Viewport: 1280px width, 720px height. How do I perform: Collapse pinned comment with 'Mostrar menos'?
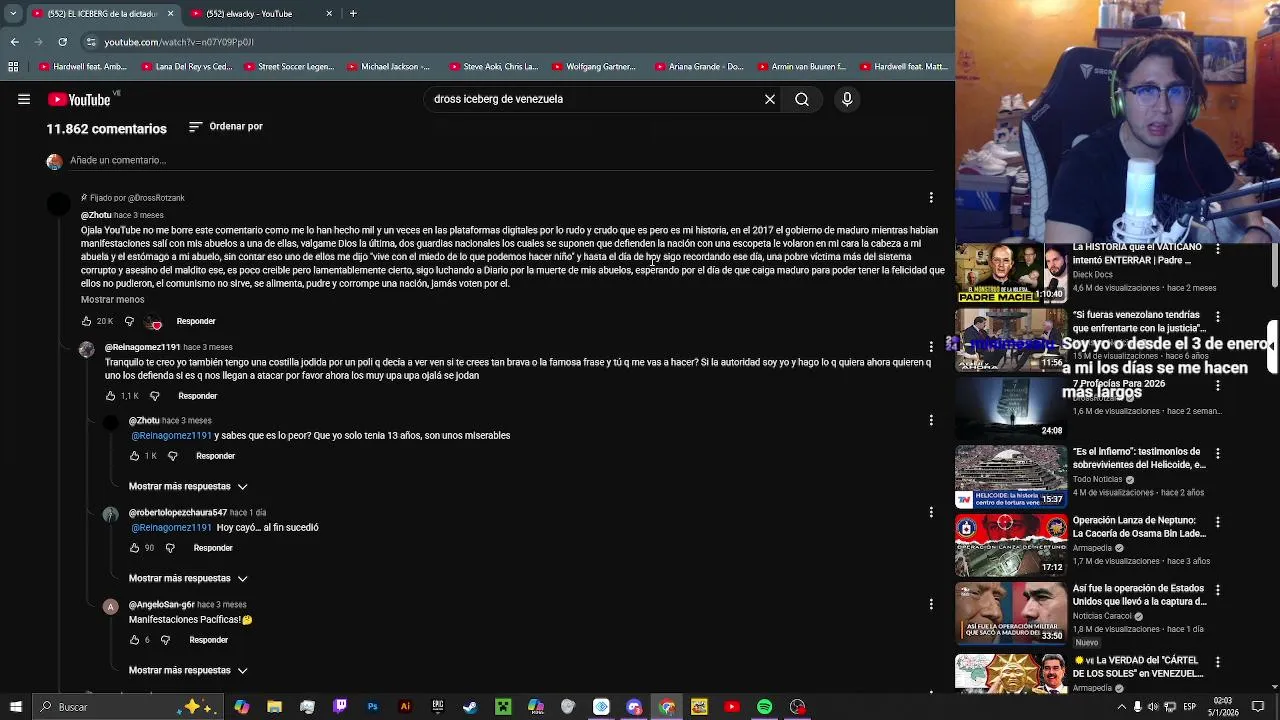(x=112, y=300)
